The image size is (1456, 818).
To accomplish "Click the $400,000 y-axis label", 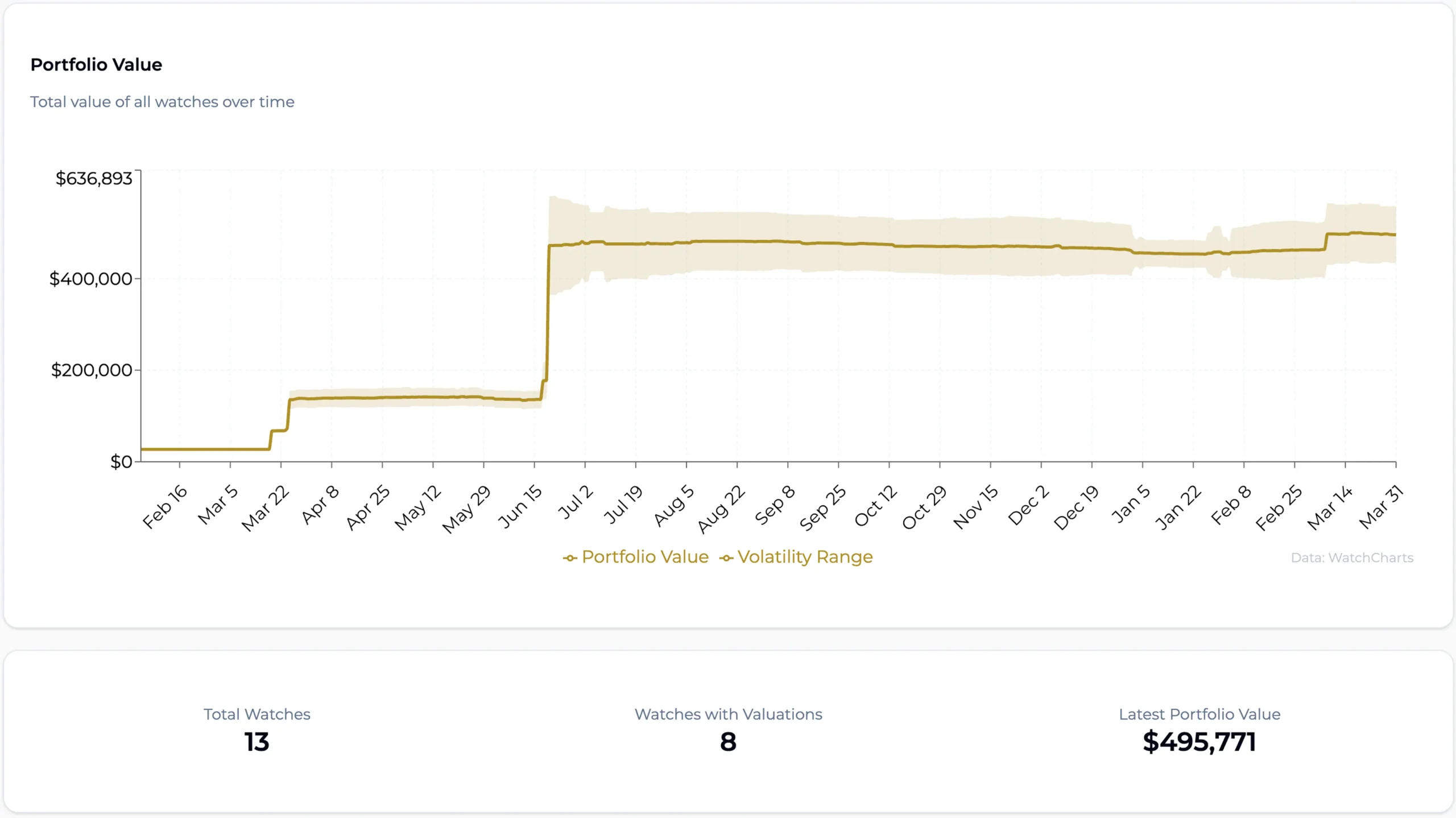I will [x=91, y=279].
